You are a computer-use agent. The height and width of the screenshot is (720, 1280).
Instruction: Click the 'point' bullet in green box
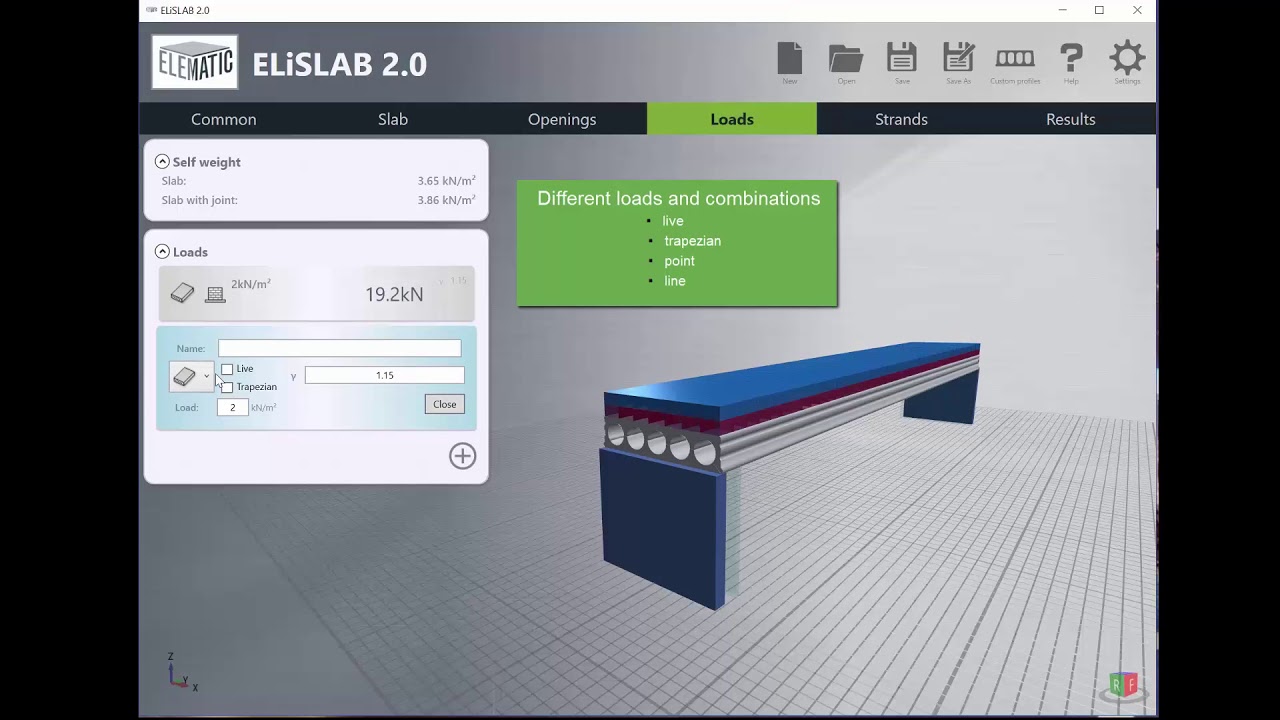[x=679, y=261]
